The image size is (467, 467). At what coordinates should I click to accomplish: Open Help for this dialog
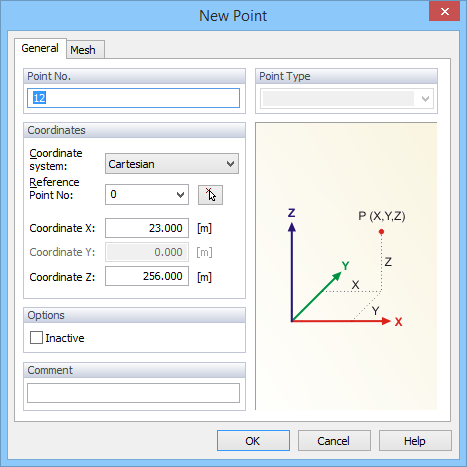click(x=415, y=441)
